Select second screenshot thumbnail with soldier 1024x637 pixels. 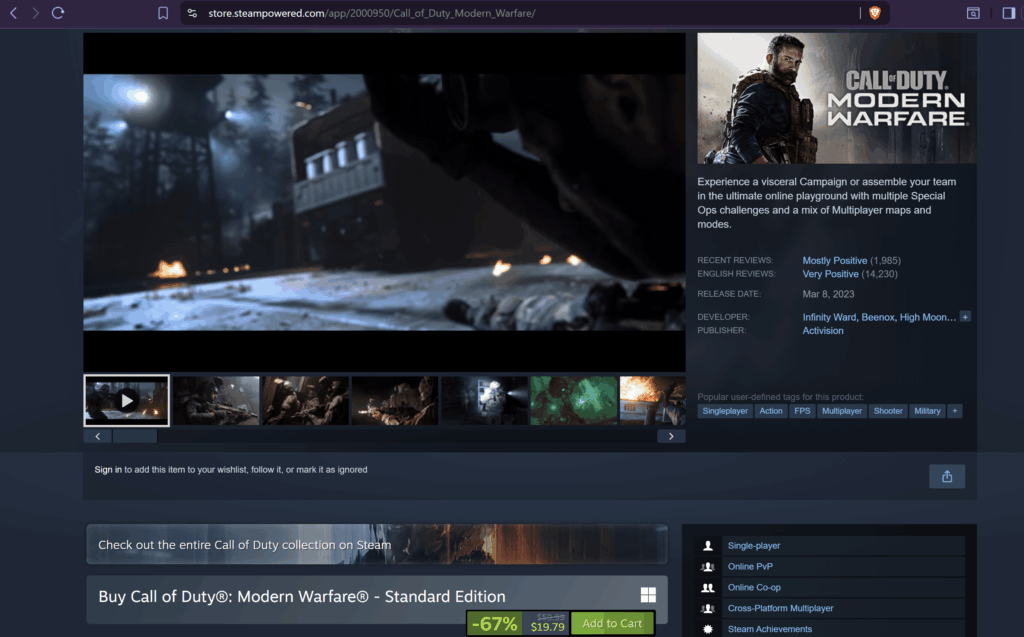pos(216,400)
